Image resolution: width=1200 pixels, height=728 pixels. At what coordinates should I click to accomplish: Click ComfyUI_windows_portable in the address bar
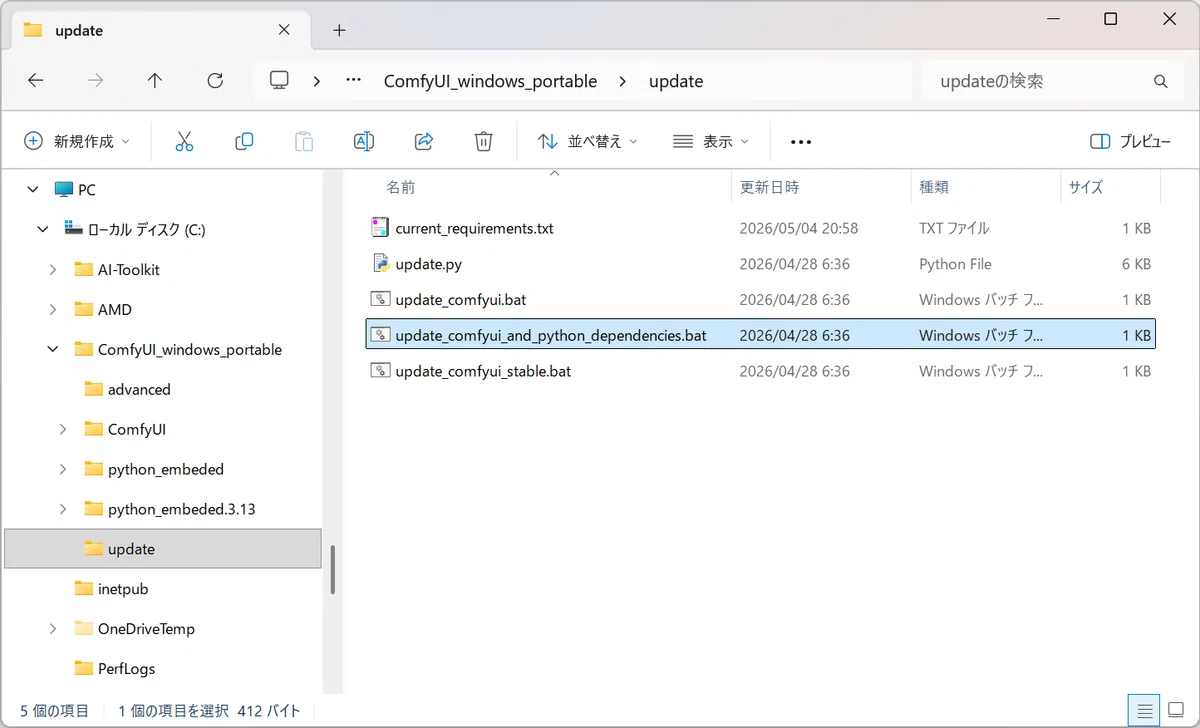(x=490, y=81)
